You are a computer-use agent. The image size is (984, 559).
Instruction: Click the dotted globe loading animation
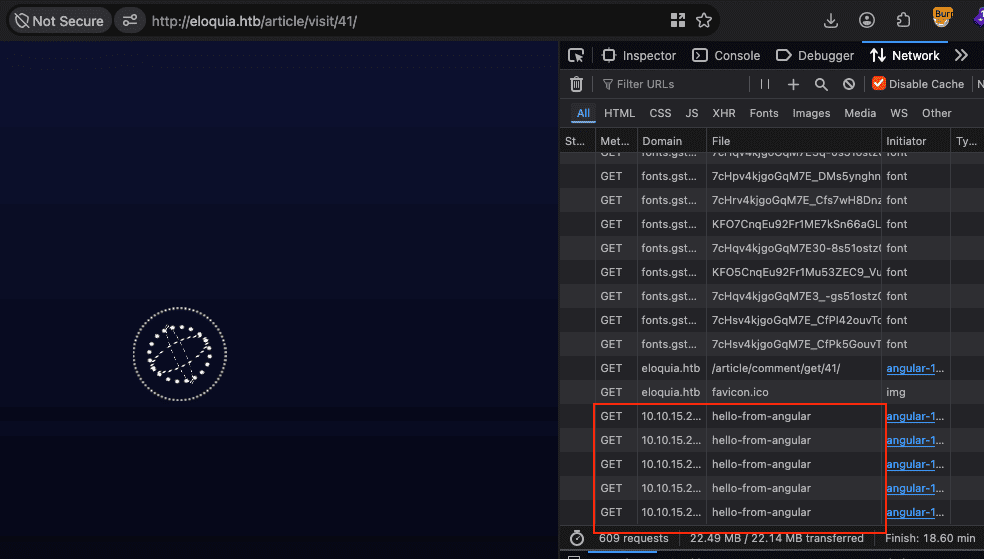tap(179, 354)
